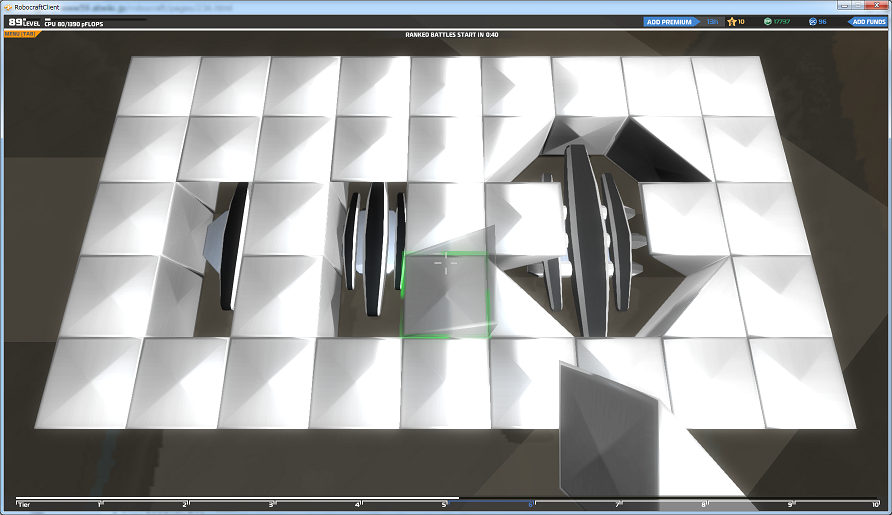Select the green-highlighted cube under the crosshair
The width and height of the screenshot is (892, 515).
click(x=445, y=295)
